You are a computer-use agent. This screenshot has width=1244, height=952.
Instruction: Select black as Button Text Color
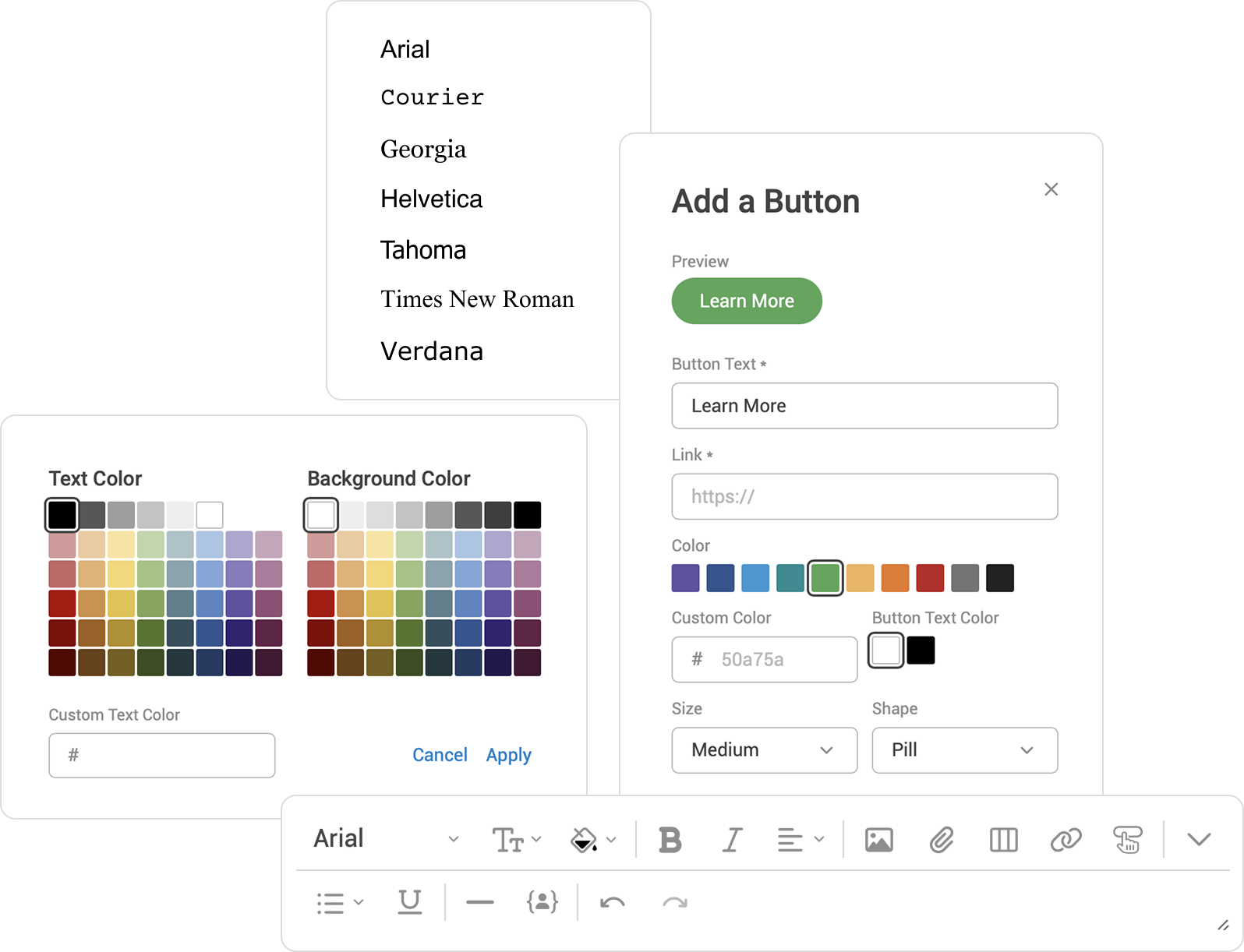[921, 651]
